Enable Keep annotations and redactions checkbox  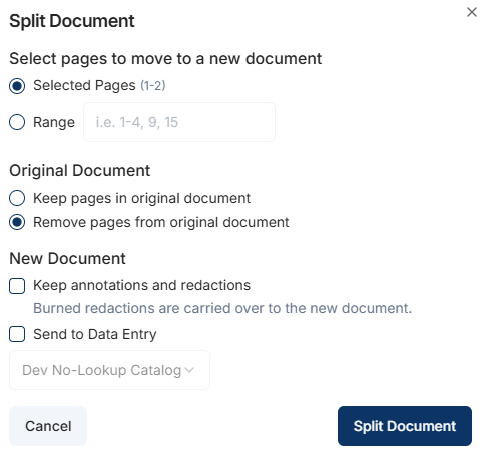pos(17,286)
